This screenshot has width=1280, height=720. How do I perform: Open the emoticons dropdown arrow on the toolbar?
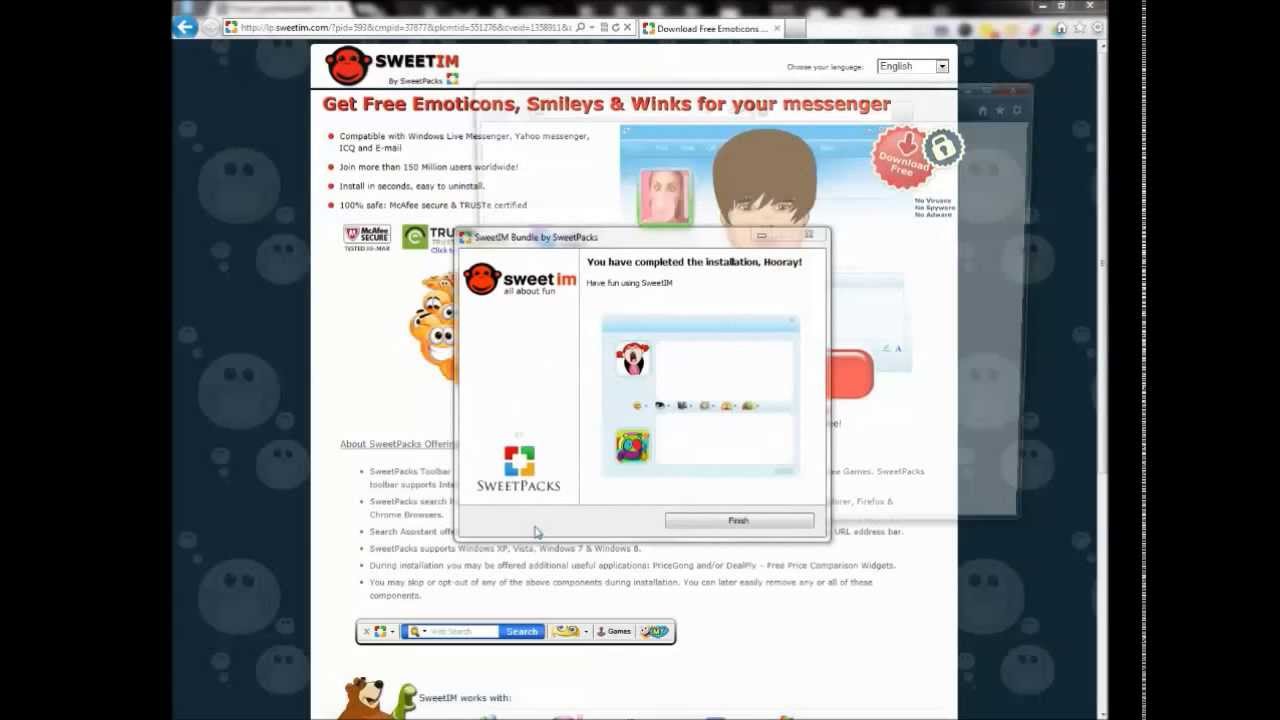(x=586, y=632)
